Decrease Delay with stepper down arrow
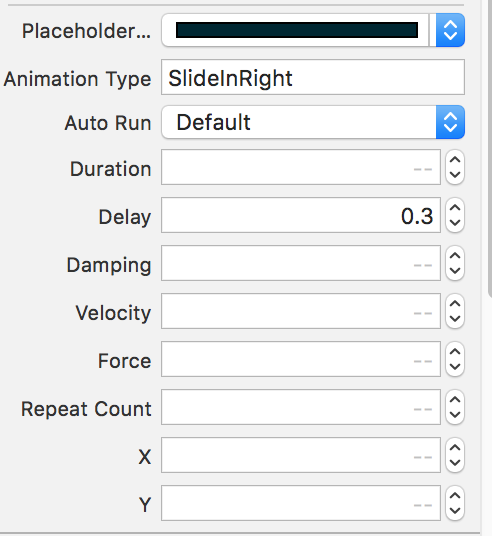Viewport: 492px width, 536px height. click(455, 223)
